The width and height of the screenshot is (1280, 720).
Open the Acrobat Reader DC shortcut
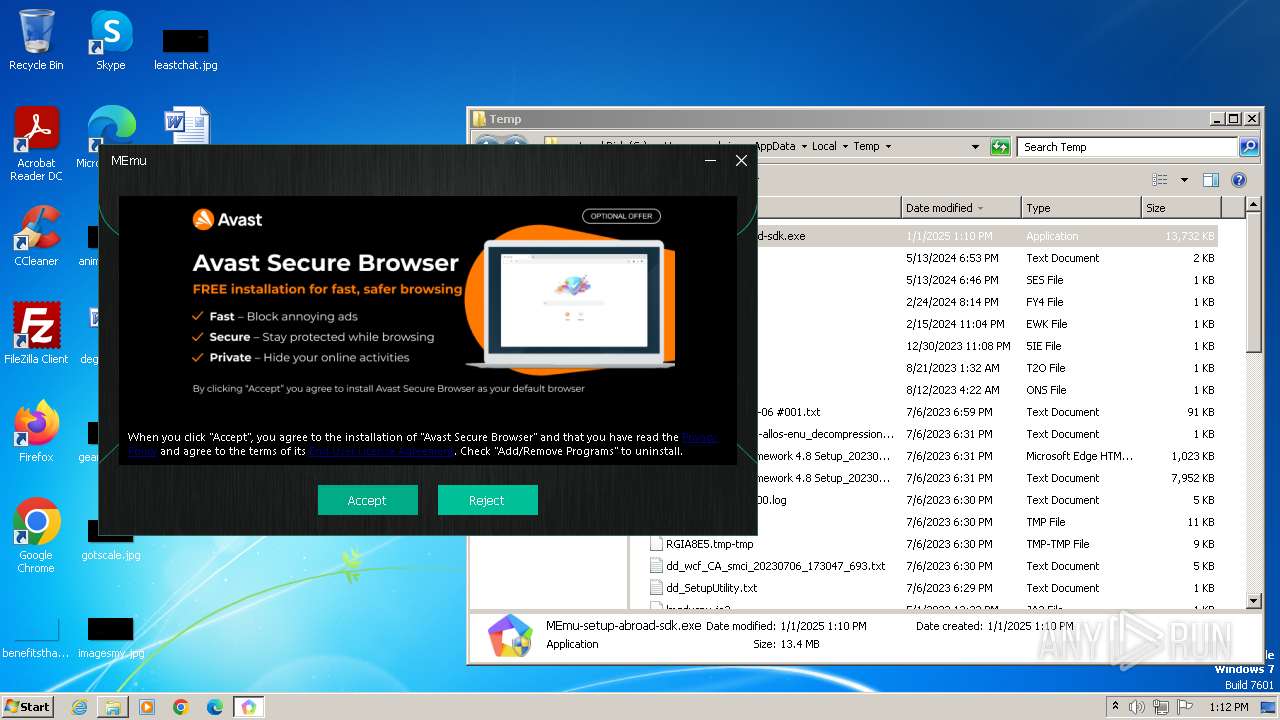coord(36,143)
